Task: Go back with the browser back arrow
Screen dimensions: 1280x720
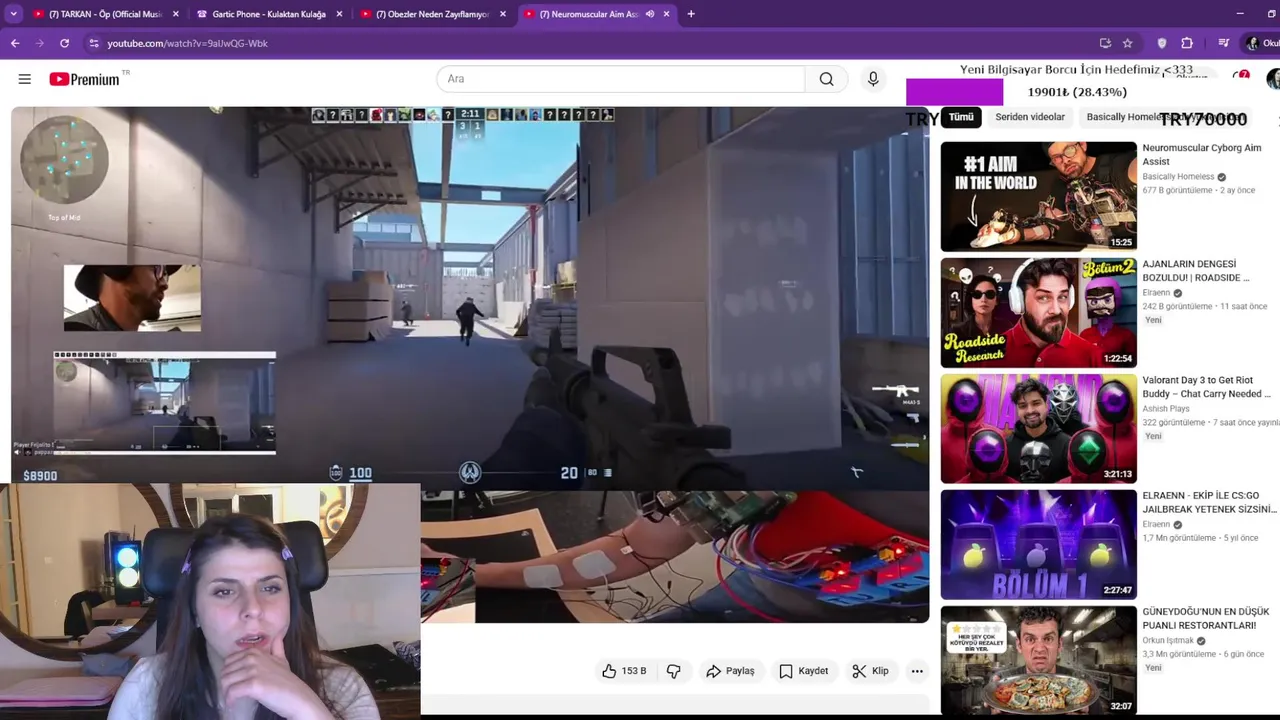Action: [15, 43]
